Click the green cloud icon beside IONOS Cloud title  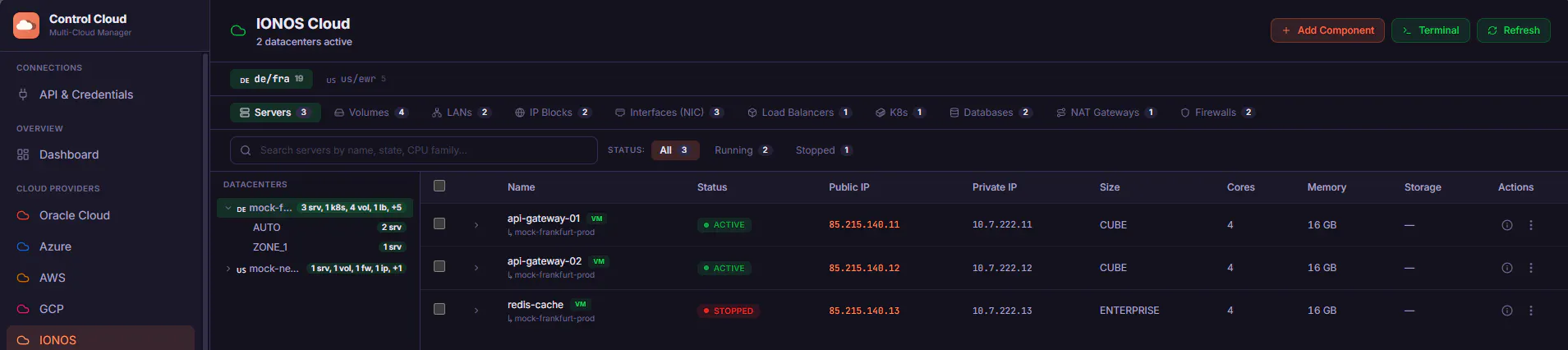[238, 30]
